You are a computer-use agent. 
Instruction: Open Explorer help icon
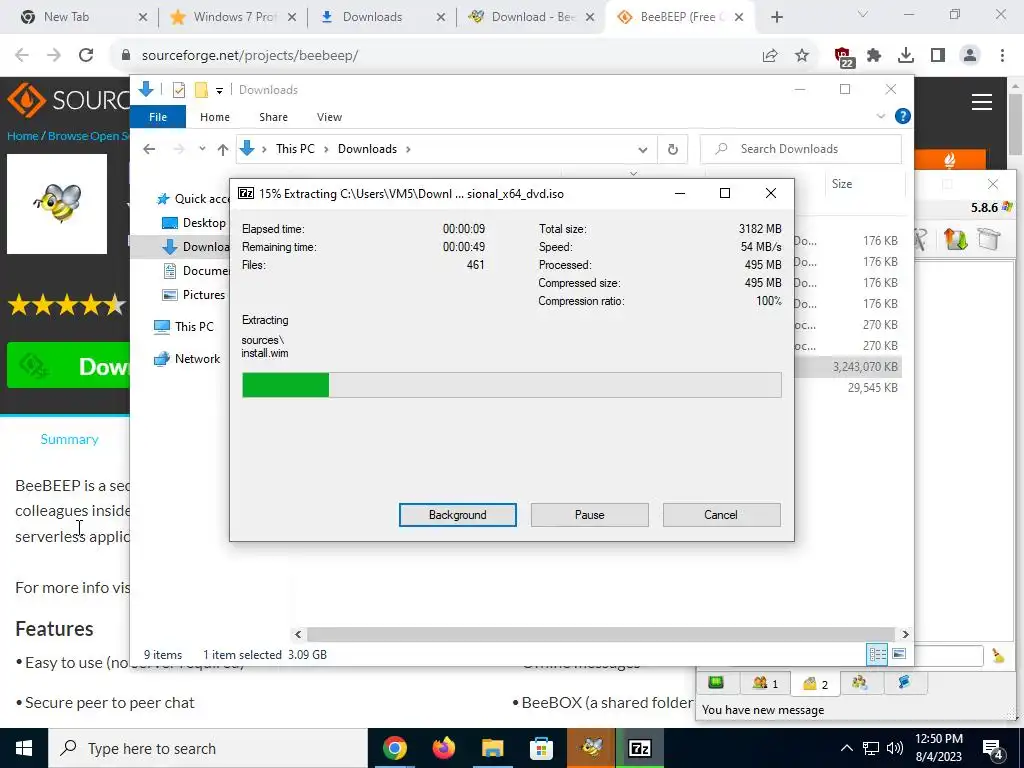coord(903,116)
